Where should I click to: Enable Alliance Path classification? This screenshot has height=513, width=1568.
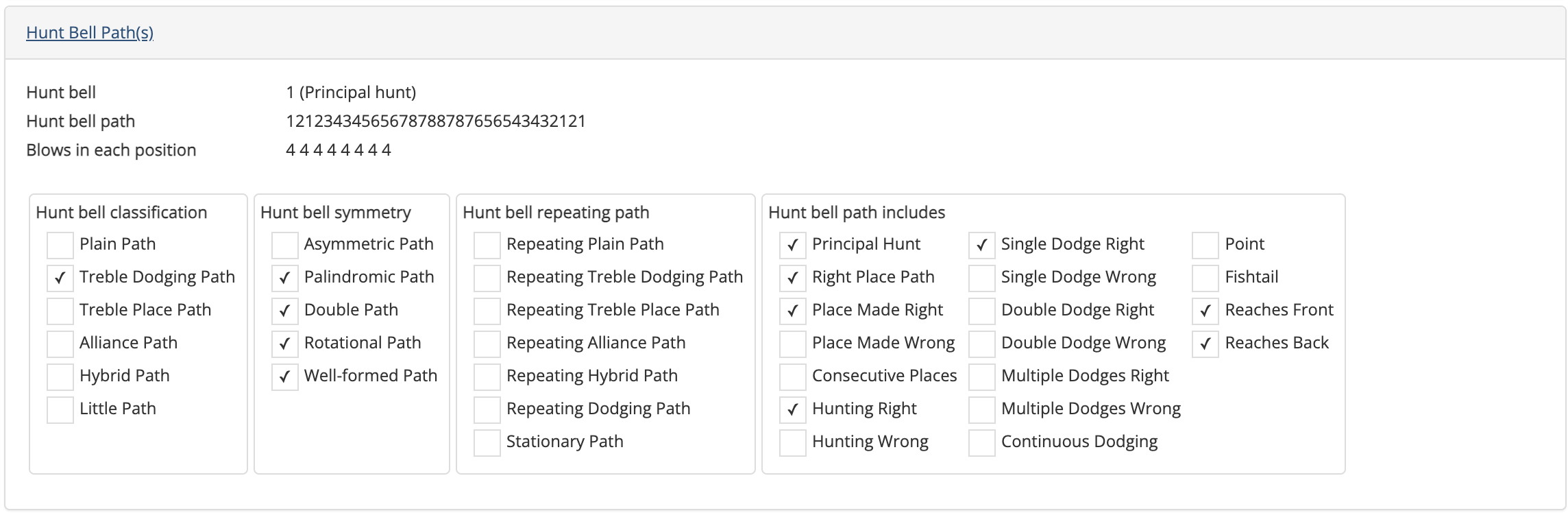tap(59, 344)
